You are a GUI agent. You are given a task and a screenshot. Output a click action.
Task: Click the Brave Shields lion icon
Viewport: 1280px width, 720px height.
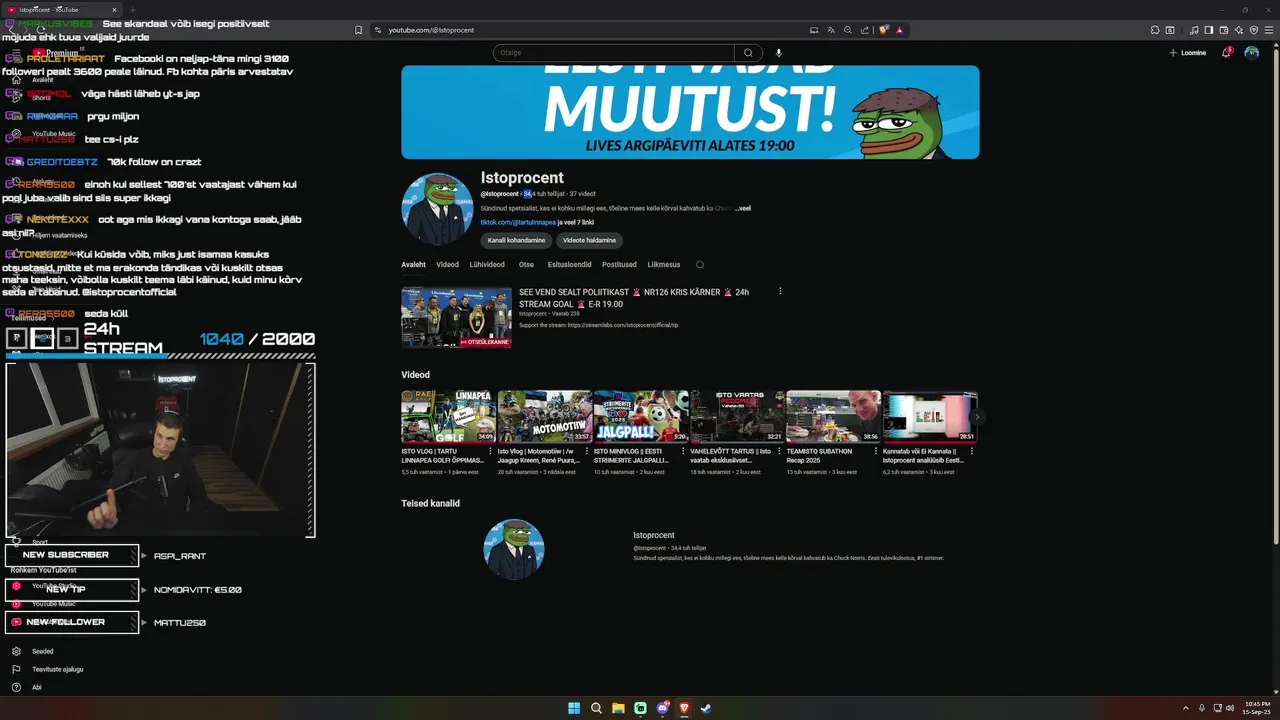pos(884,30)
